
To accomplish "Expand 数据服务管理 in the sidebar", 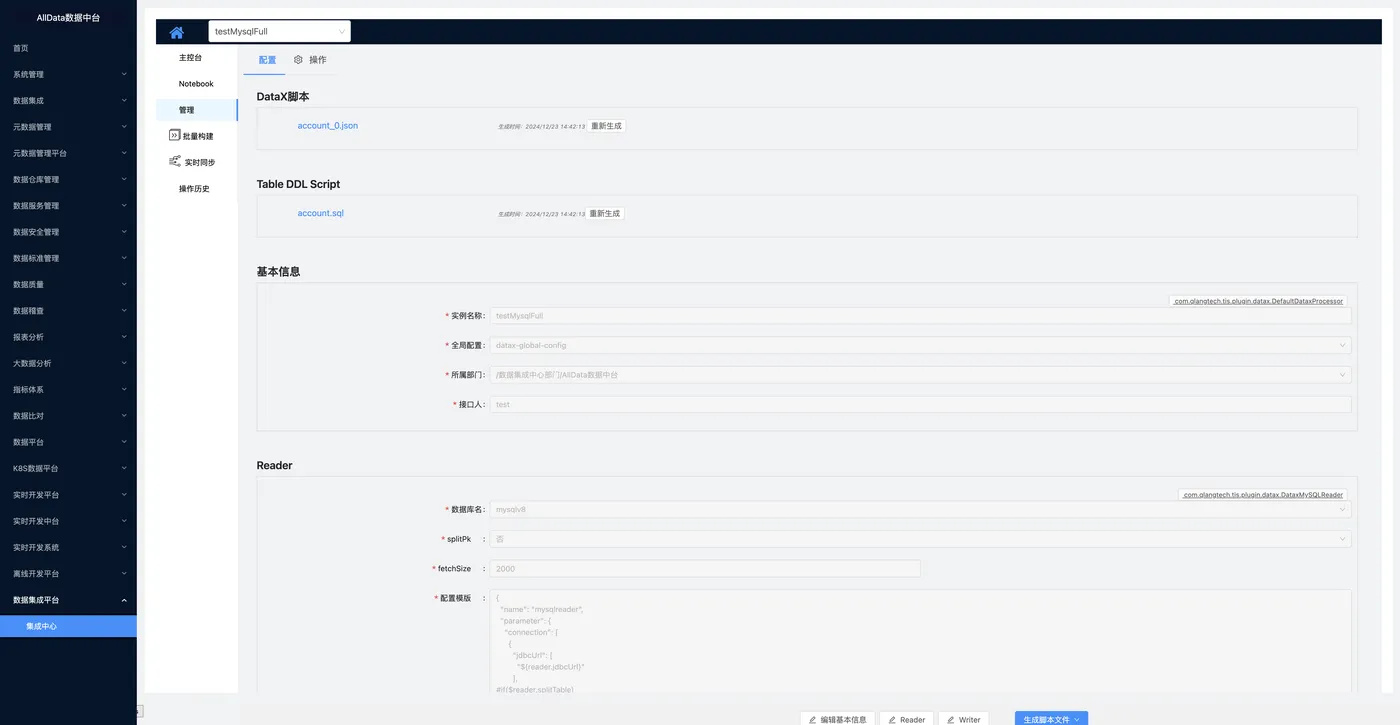I will pyautogui.click(x=68, y=206).
